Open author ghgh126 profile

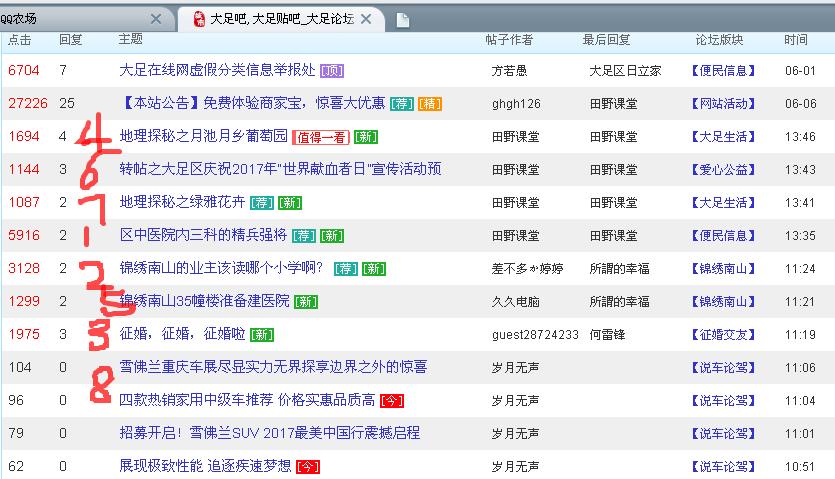click(516, 104)
